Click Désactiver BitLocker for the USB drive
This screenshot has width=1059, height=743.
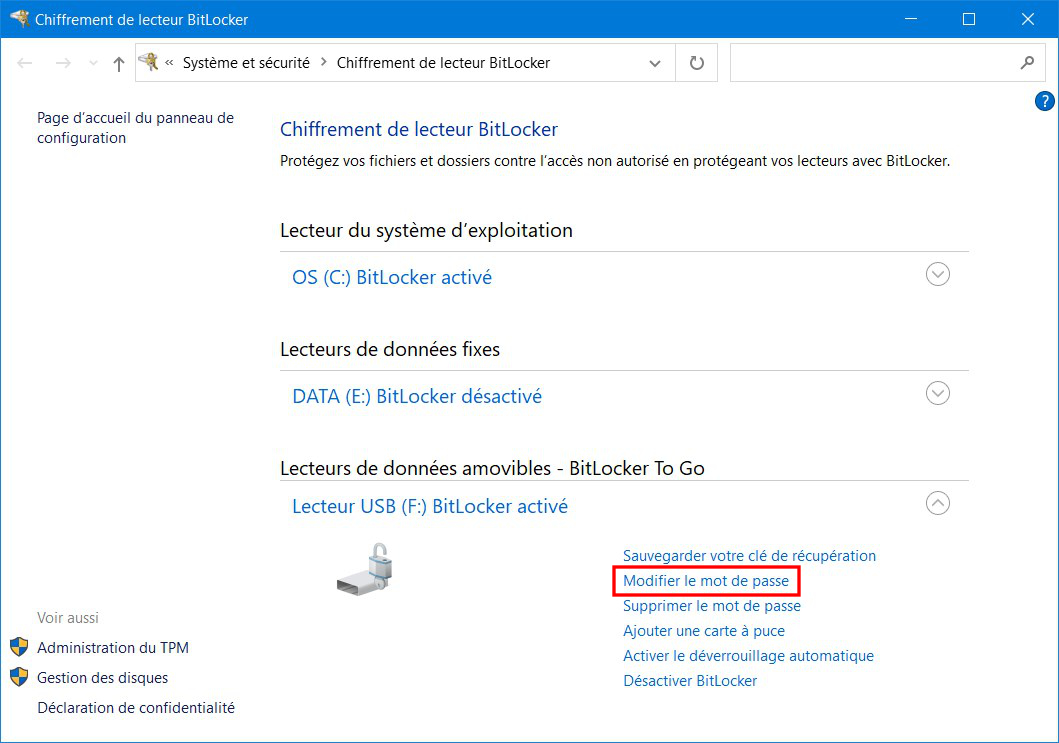(x=690, y=680)
